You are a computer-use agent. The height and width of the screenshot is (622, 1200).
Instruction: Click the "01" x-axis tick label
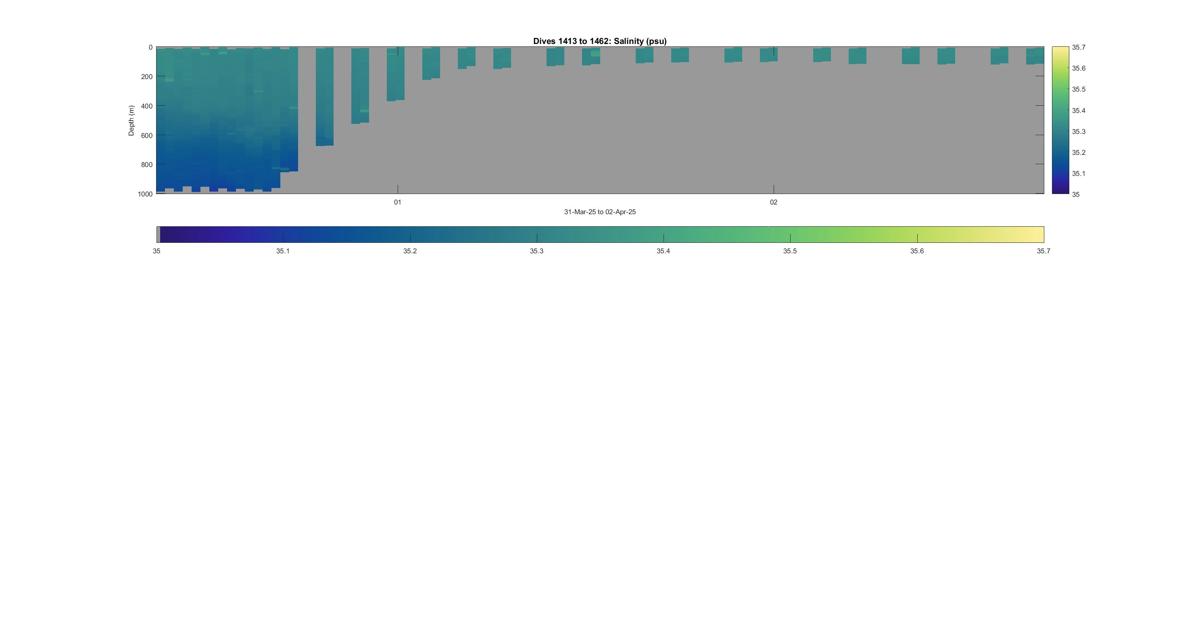(x=397, y=202)
